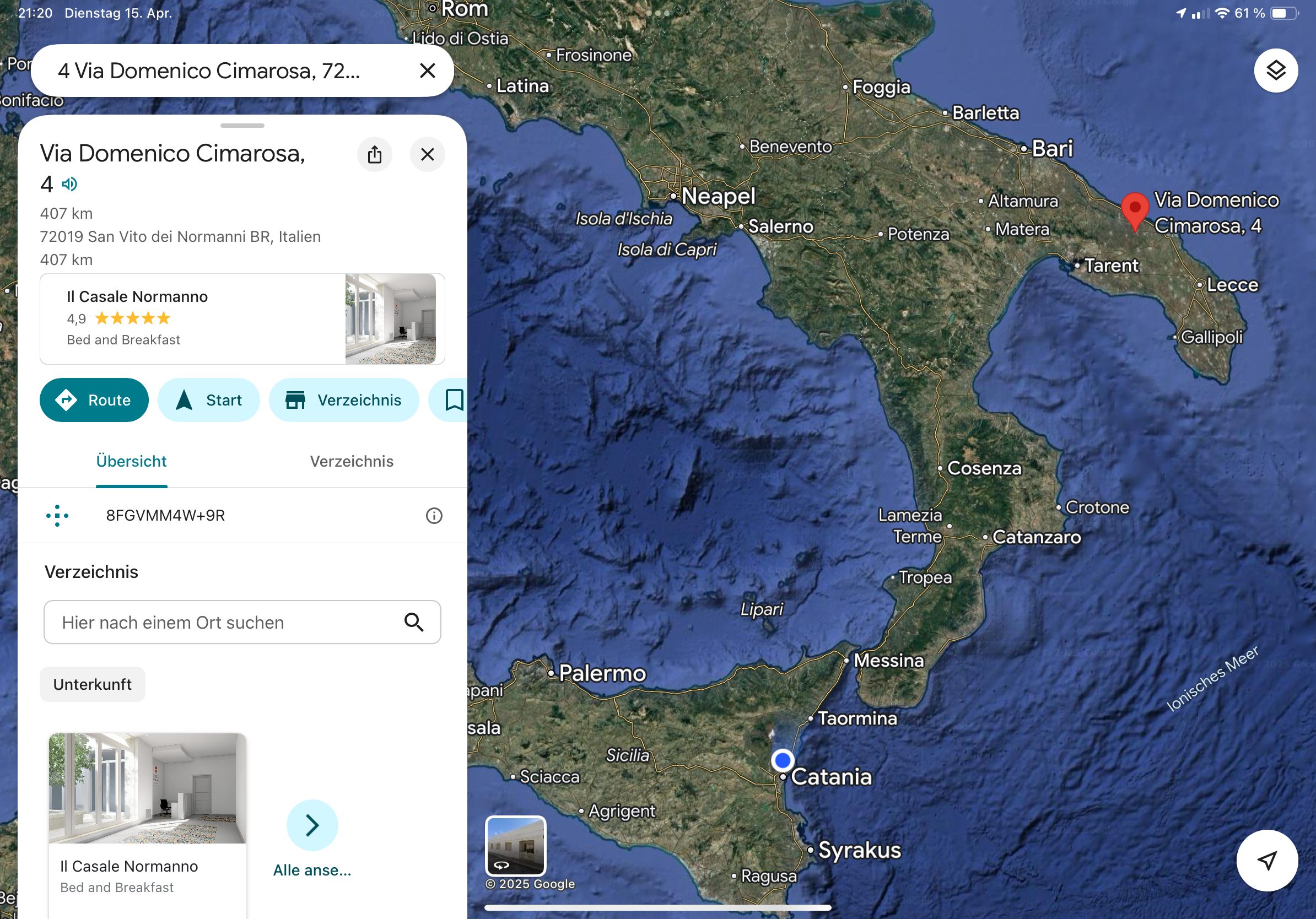This screenshot has height=919, width=1316.
Task: Open the Street View thumbnail on the map
Action: point(515,846)
